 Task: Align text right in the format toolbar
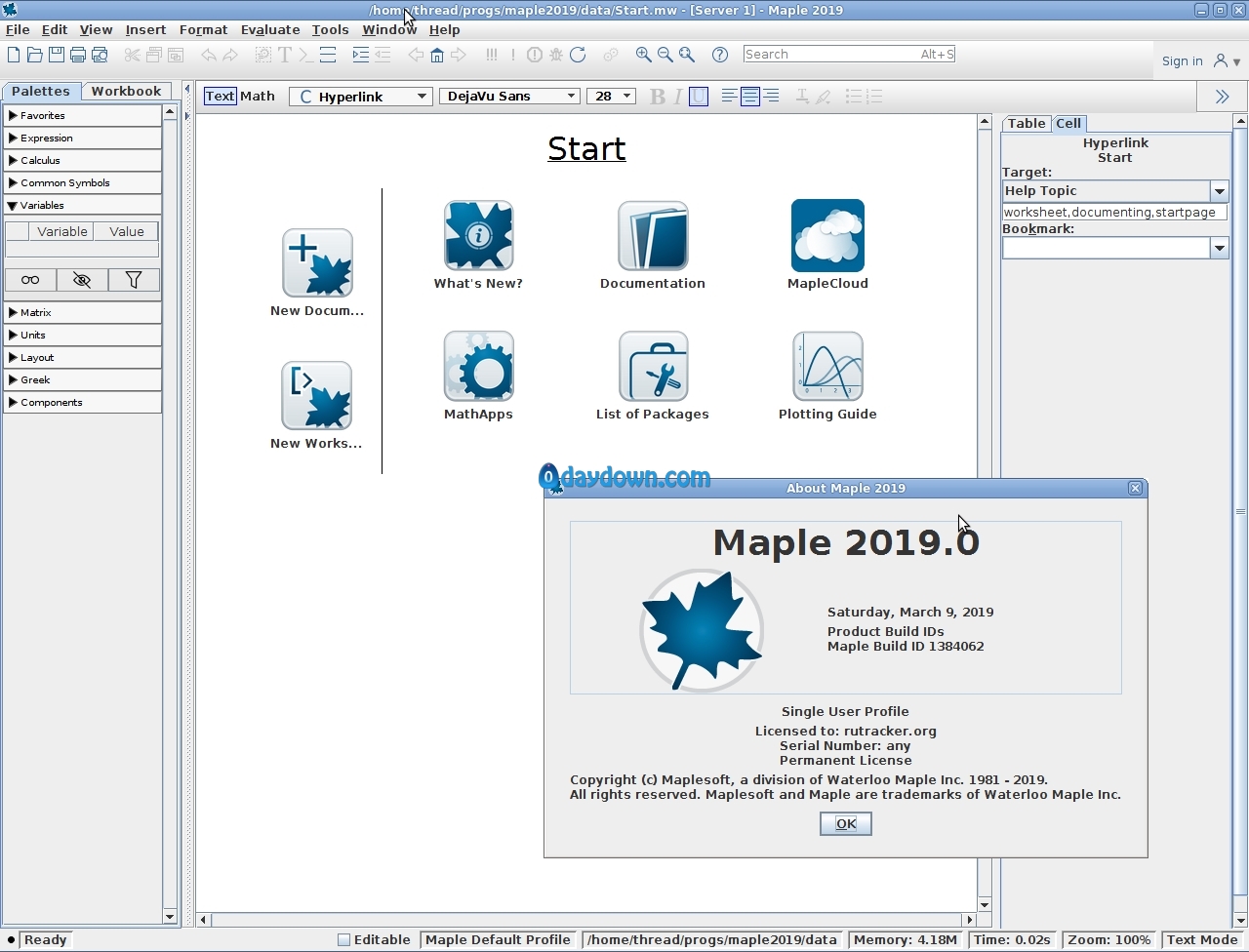pos(771,97)
